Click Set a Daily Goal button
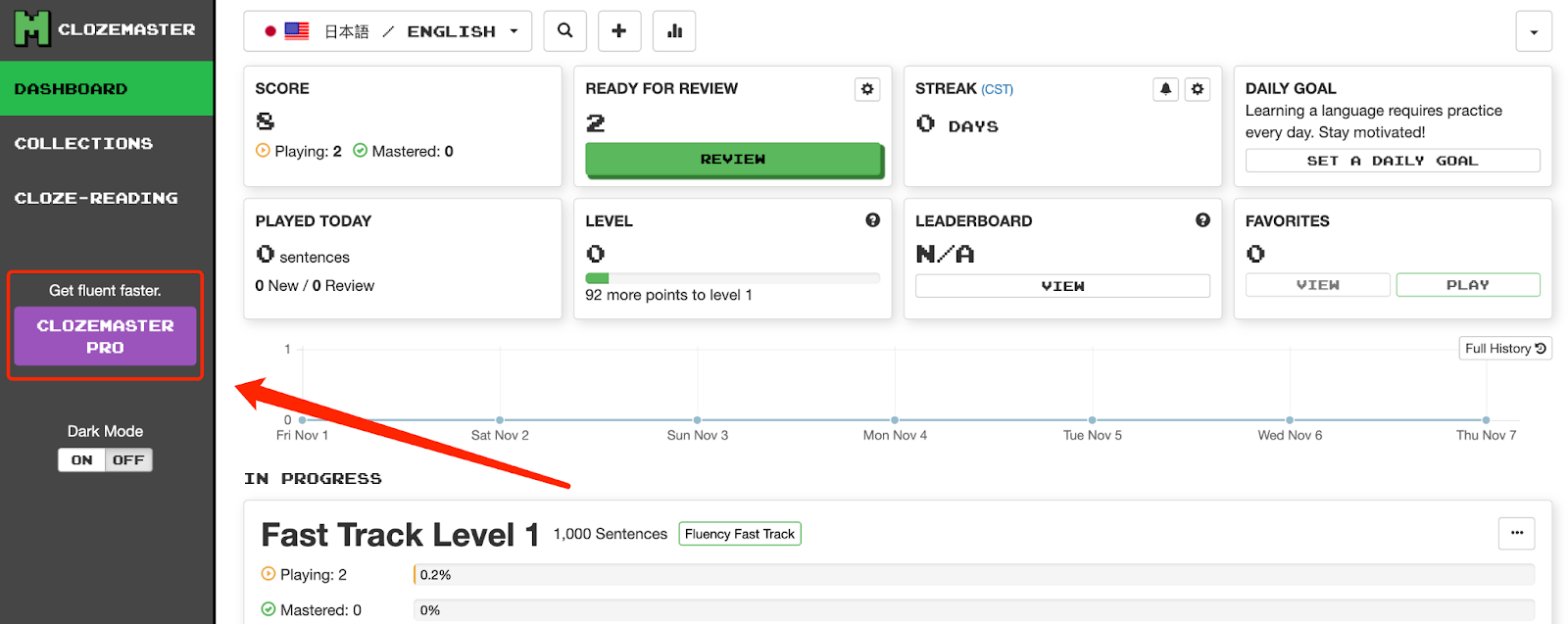The height and width of the screenshot is (624, 1568). 1393,161
